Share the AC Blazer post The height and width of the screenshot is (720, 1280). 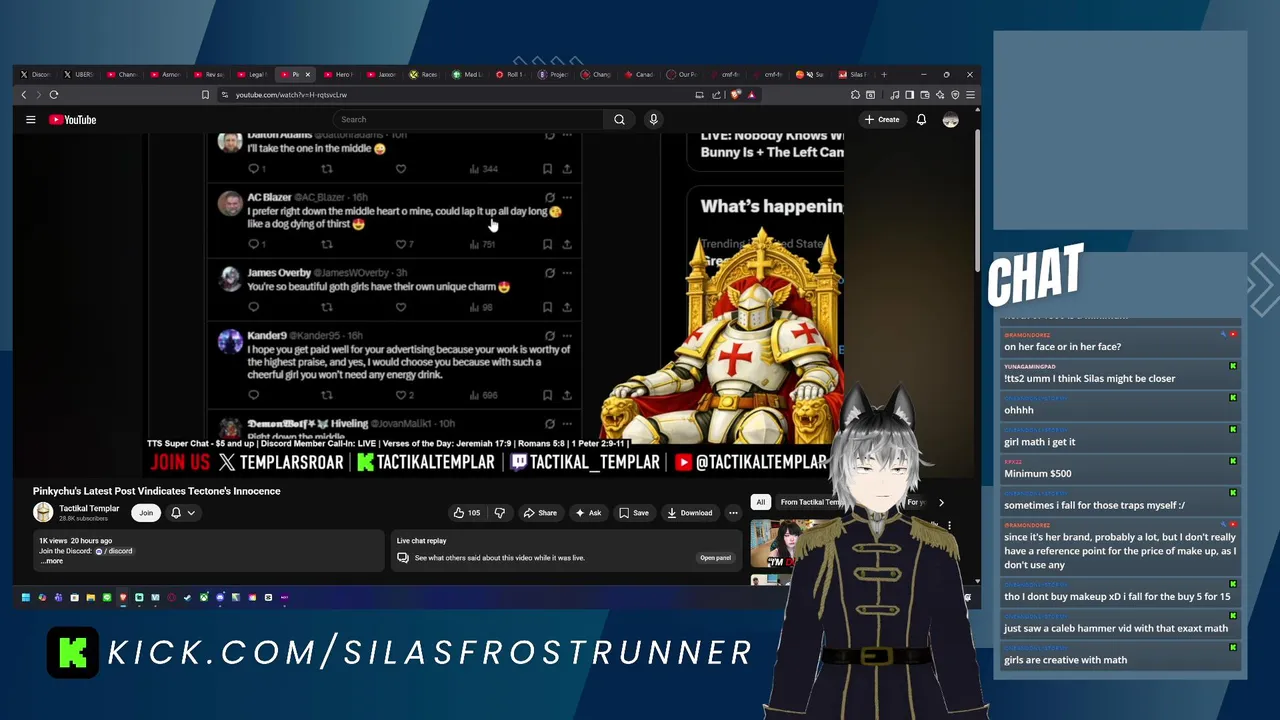(567, 244)
